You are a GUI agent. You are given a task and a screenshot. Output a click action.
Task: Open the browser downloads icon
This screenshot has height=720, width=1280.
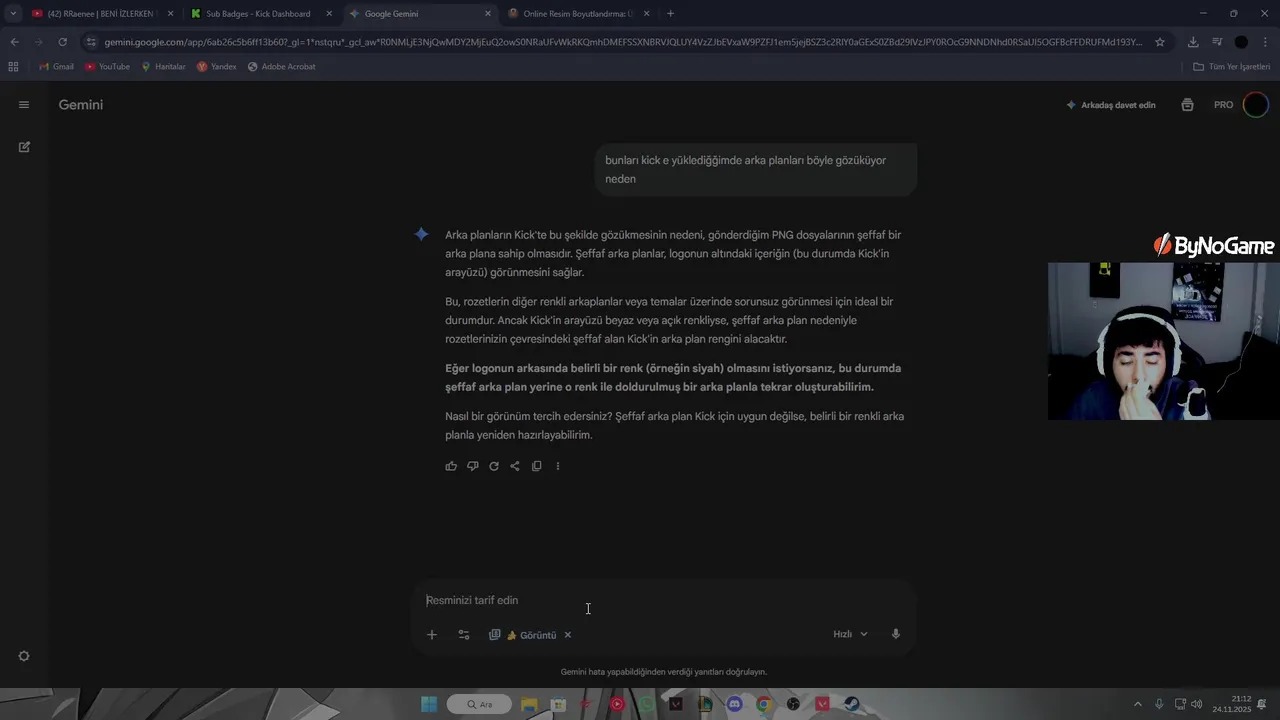[x=1193, y=42]
